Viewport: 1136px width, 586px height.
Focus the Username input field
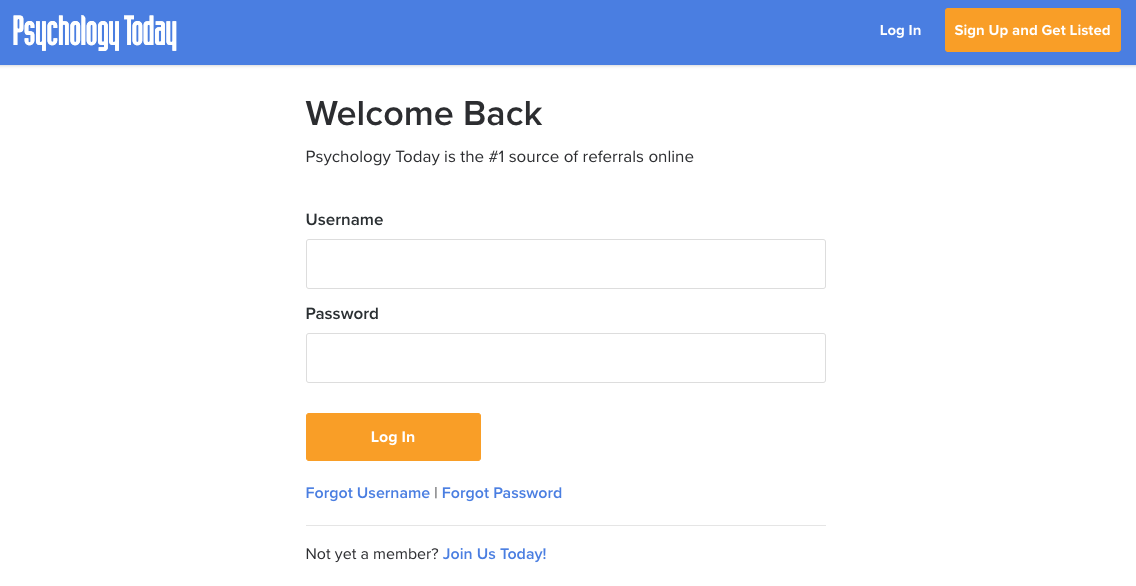[565, 264]
